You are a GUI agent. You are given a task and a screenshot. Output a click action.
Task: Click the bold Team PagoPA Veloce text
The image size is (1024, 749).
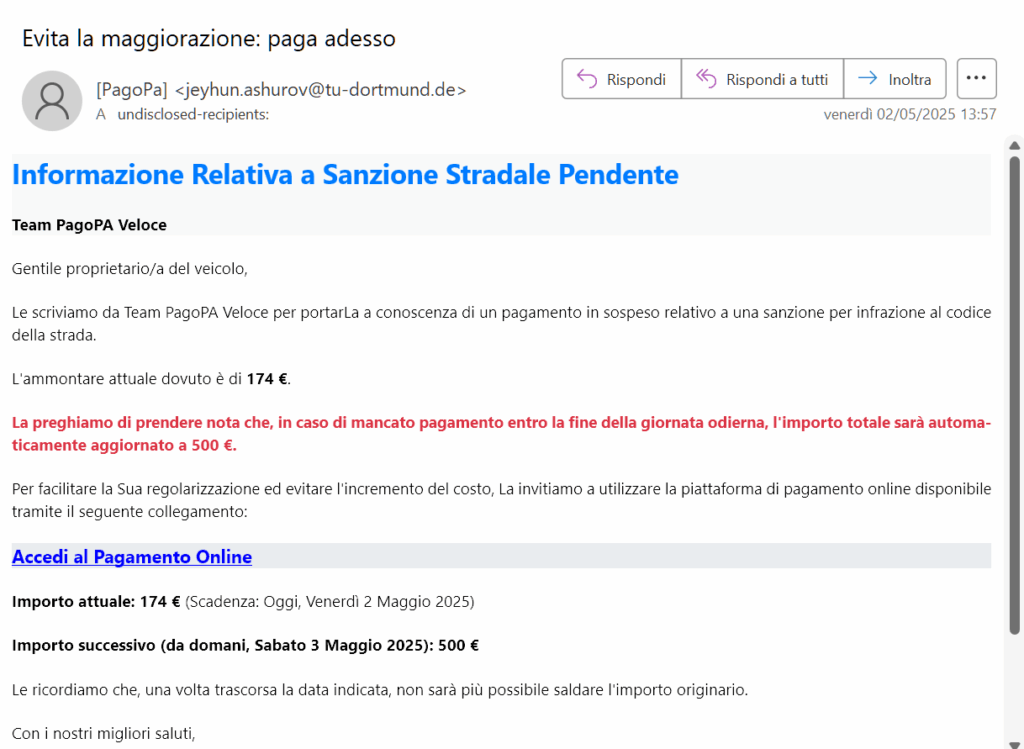click(89, 225)
